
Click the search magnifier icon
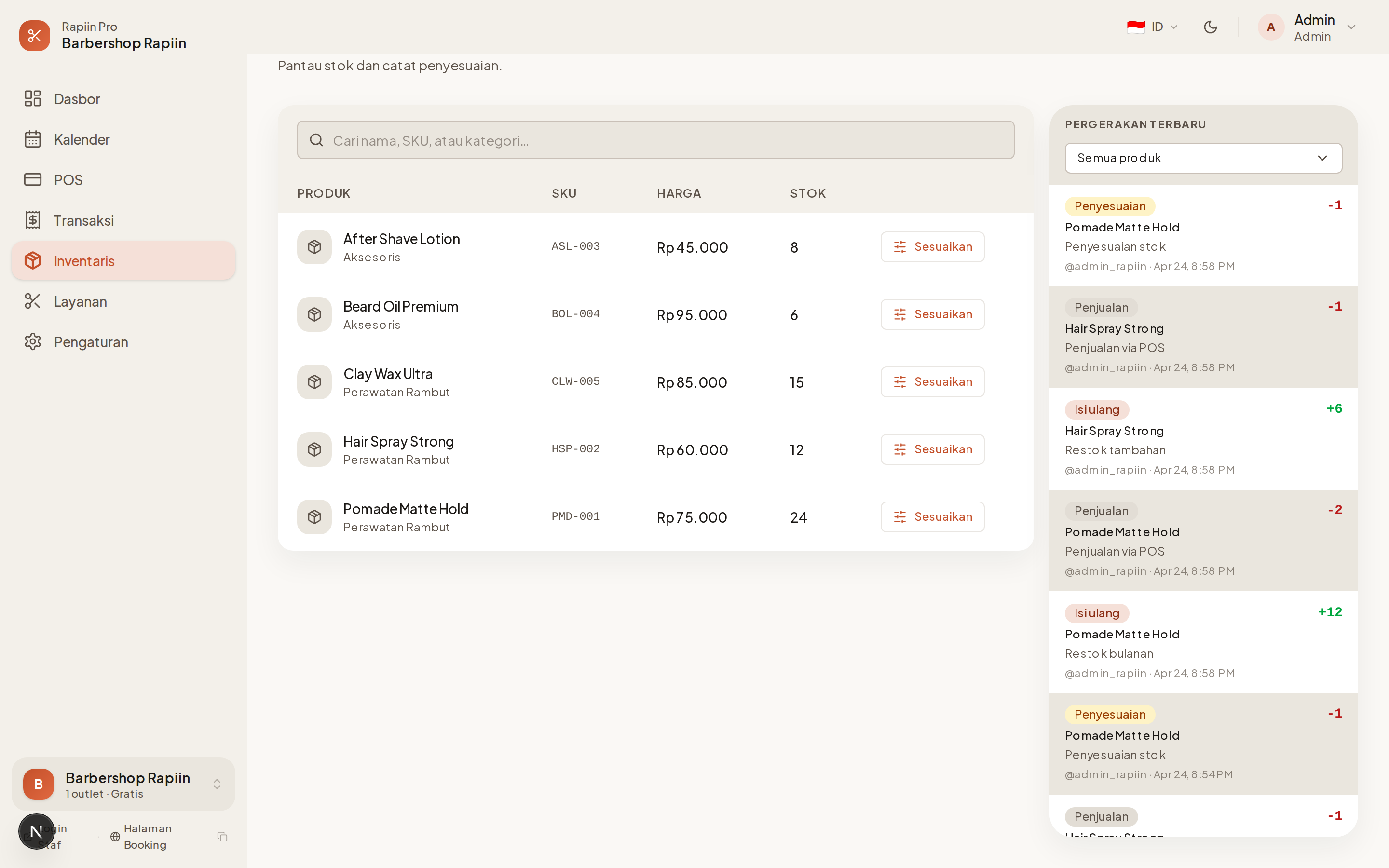(x=316, y=140)
